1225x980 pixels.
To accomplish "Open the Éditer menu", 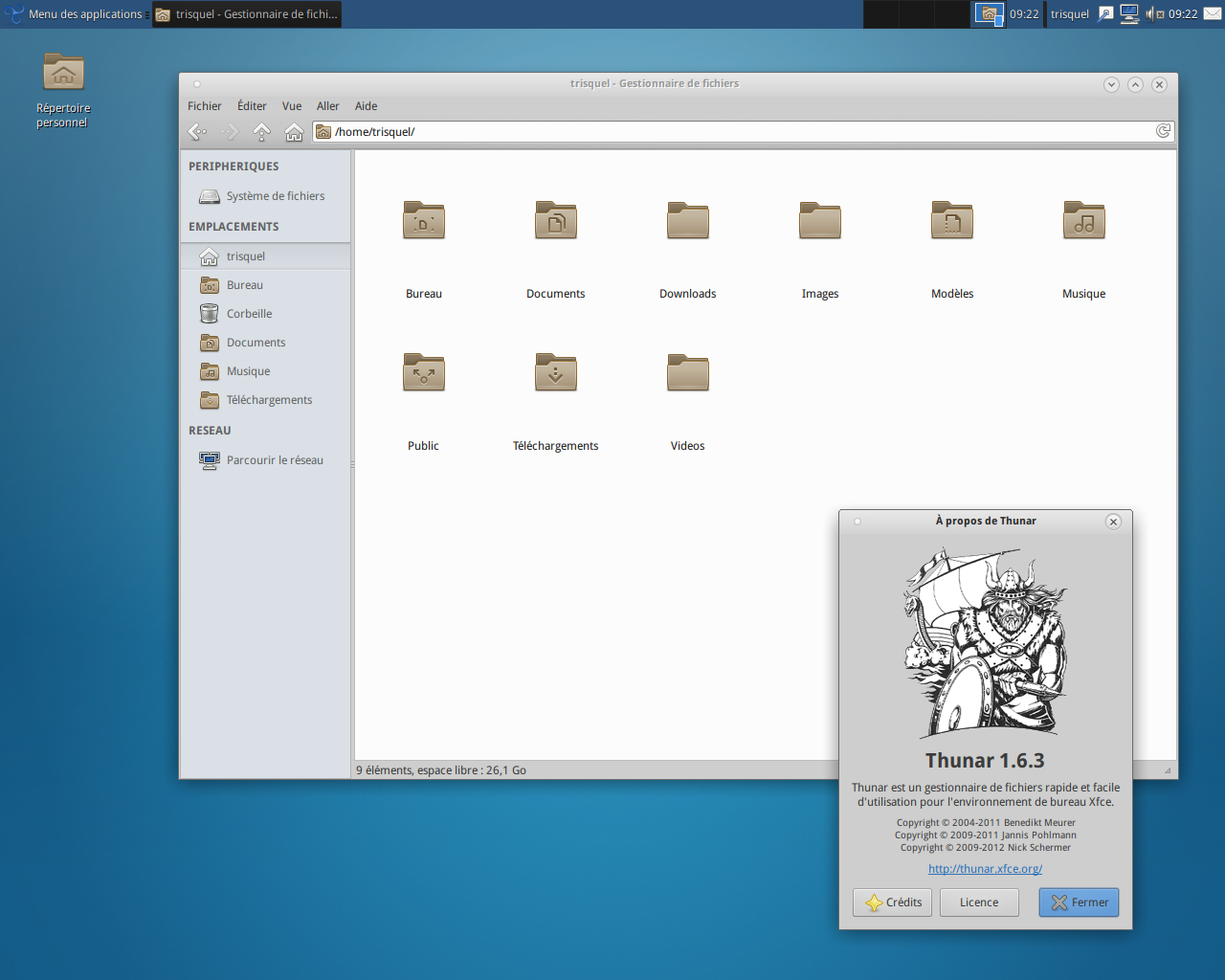I will point(252,106).
